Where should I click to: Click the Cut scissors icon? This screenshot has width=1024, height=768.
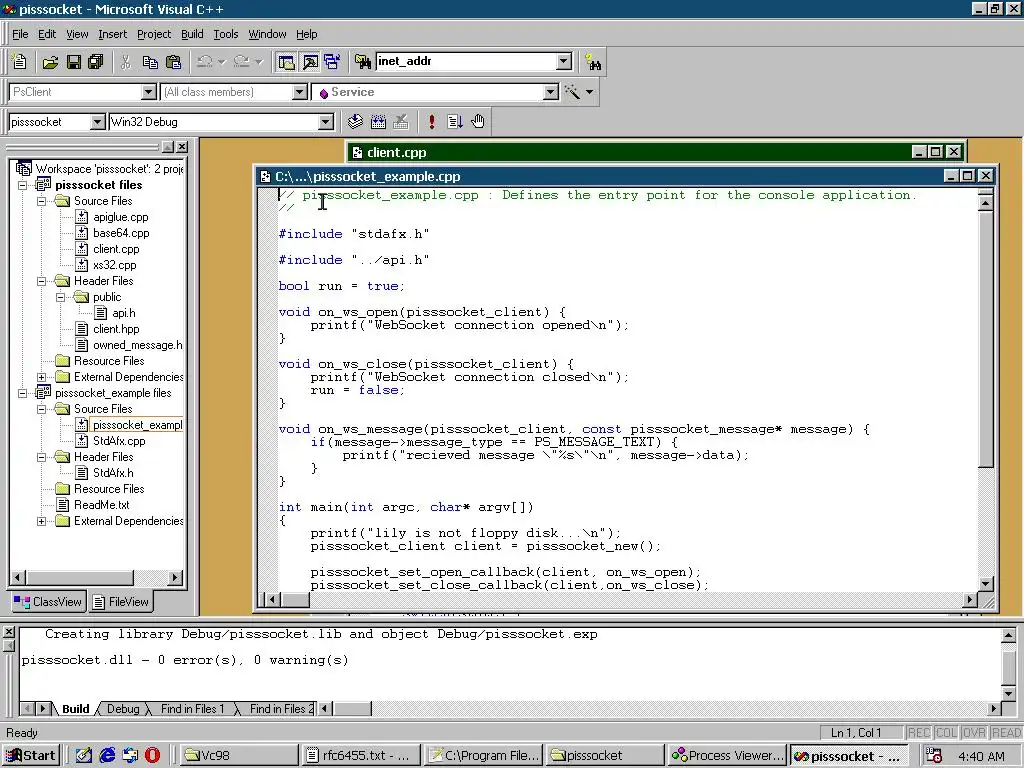click(x=126, y=62)
